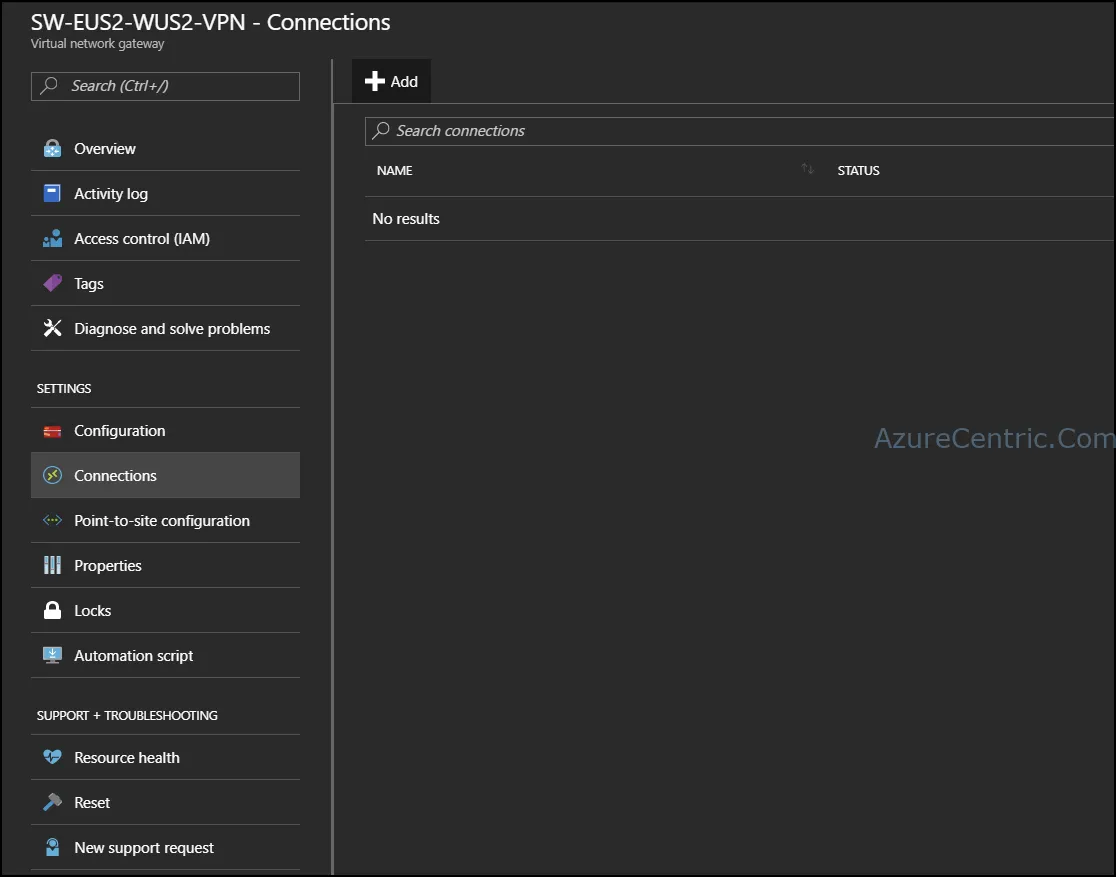This screenshot has height=877, width=1116.
Task: Click the Locks padlock icon
Action: pyautogui.click(x=52, y=610)
